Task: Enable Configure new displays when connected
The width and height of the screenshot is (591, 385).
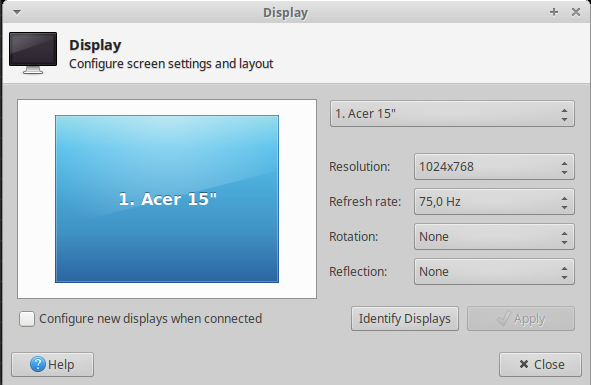Action: [x=27, y=319]
